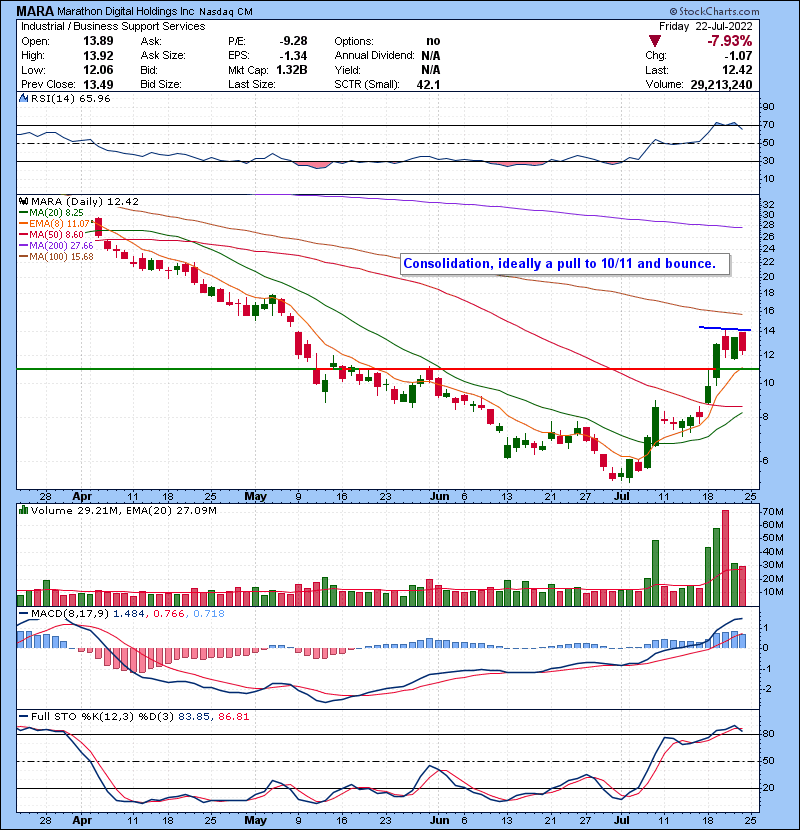Click the Mkt Cap value 1.32B
This screenshot has width=800, height=830.
click(x=292, y=70)
